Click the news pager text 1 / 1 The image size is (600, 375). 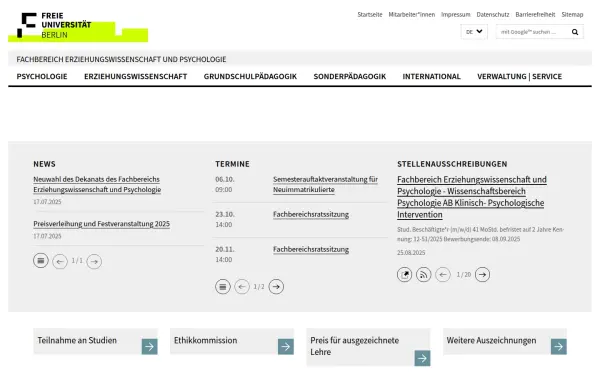pos(77,261)
